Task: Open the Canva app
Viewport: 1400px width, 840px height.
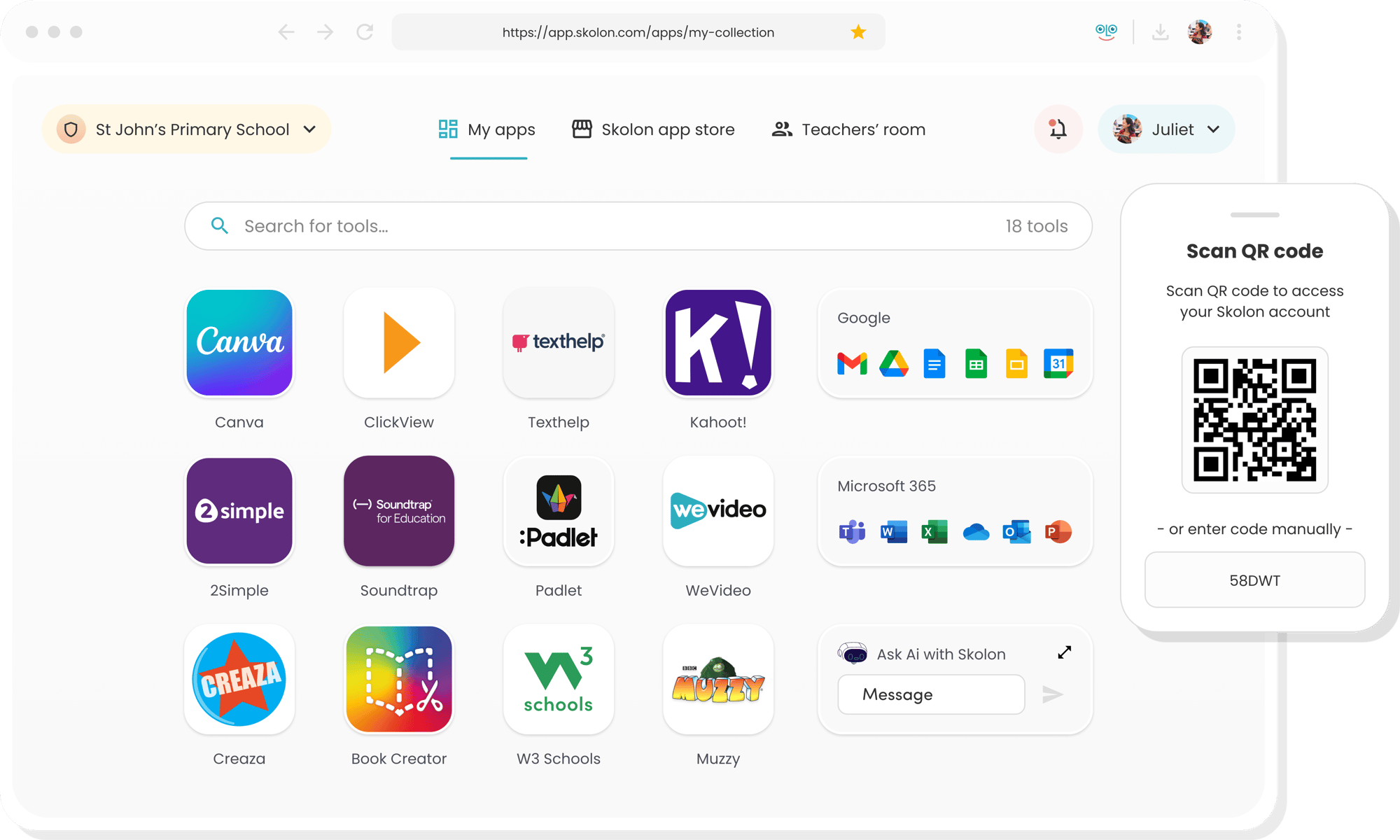Action: 239,343
